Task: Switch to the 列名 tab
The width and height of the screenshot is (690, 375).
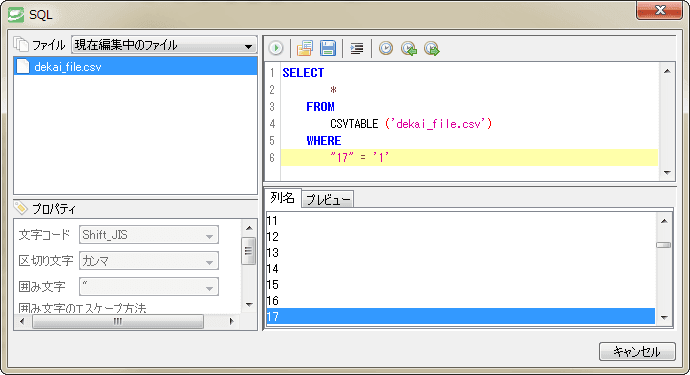Action: coord(282,198)
